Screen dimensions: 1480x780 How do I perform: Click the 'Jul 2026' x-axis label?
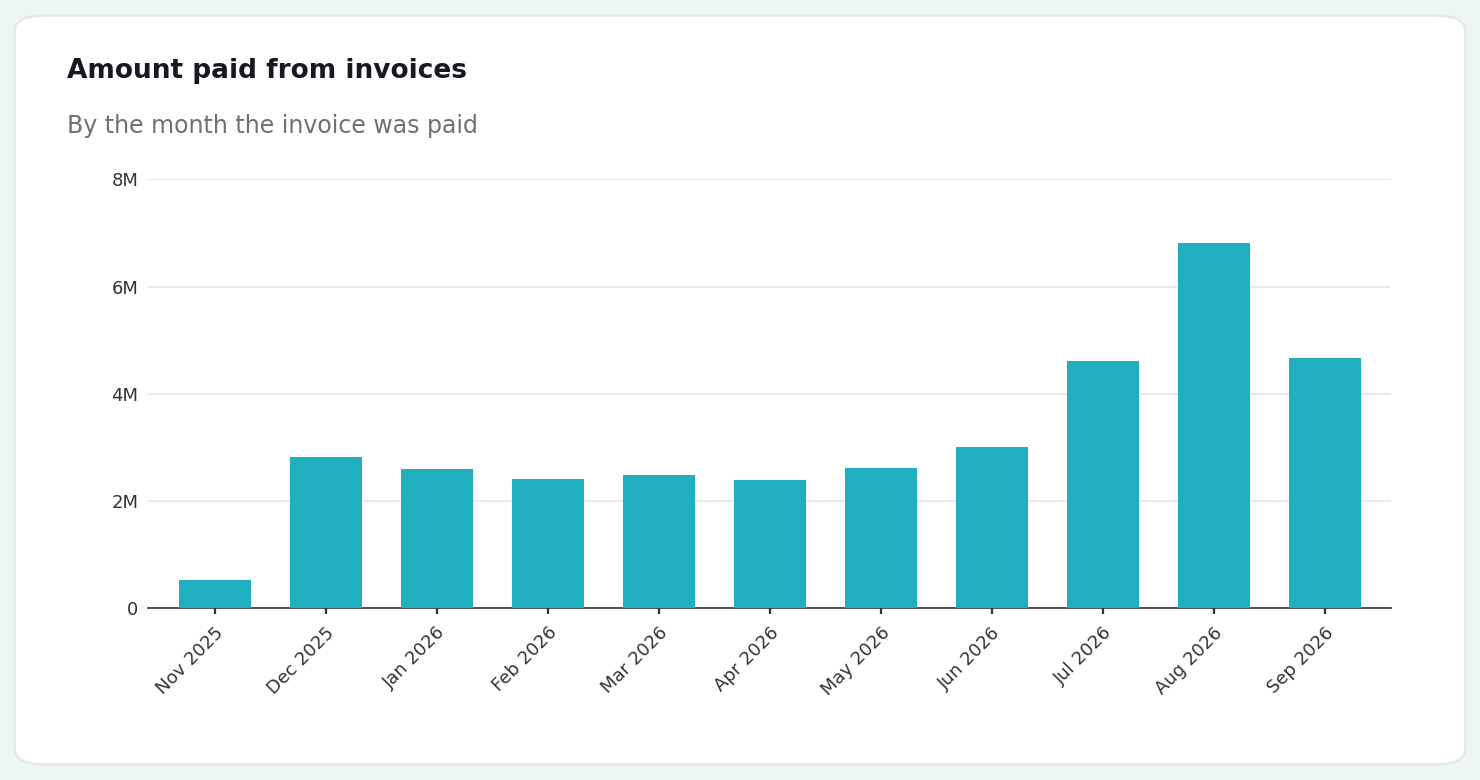1082,656
